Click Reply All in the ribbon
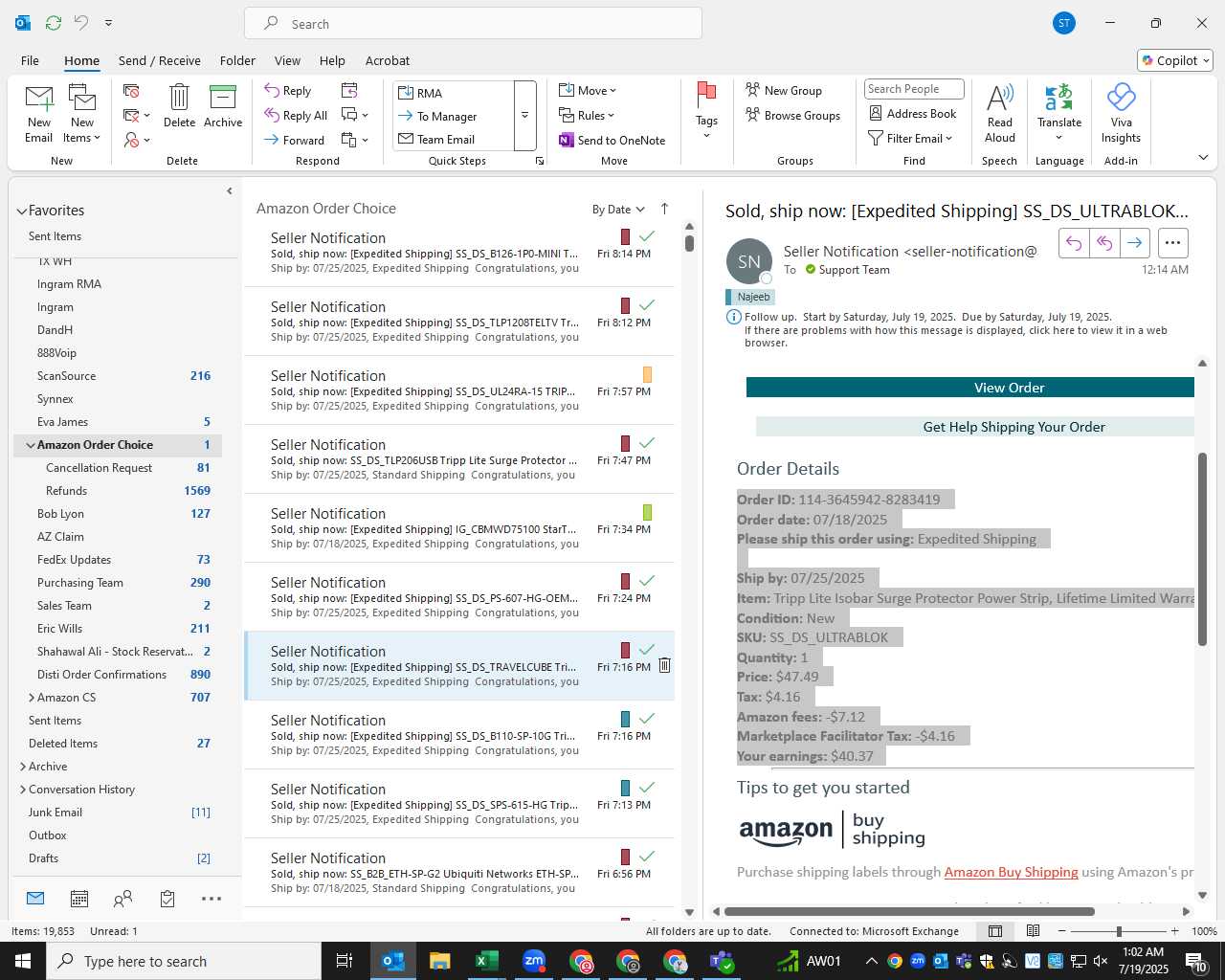1225x980 pixels. pyautogui.click(x=296, y=115)
